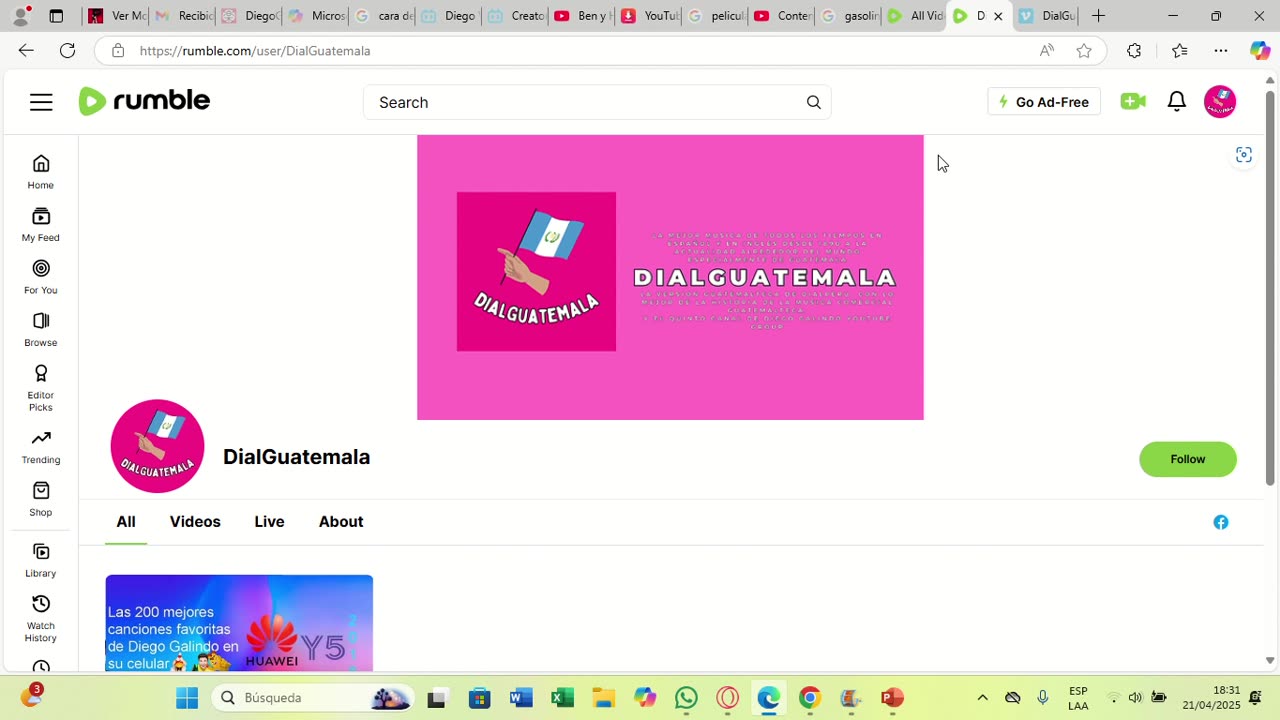The image size is (1280, 720).
Task: Open Editor Picks in sidebar
Action: [x=41, y=388]
